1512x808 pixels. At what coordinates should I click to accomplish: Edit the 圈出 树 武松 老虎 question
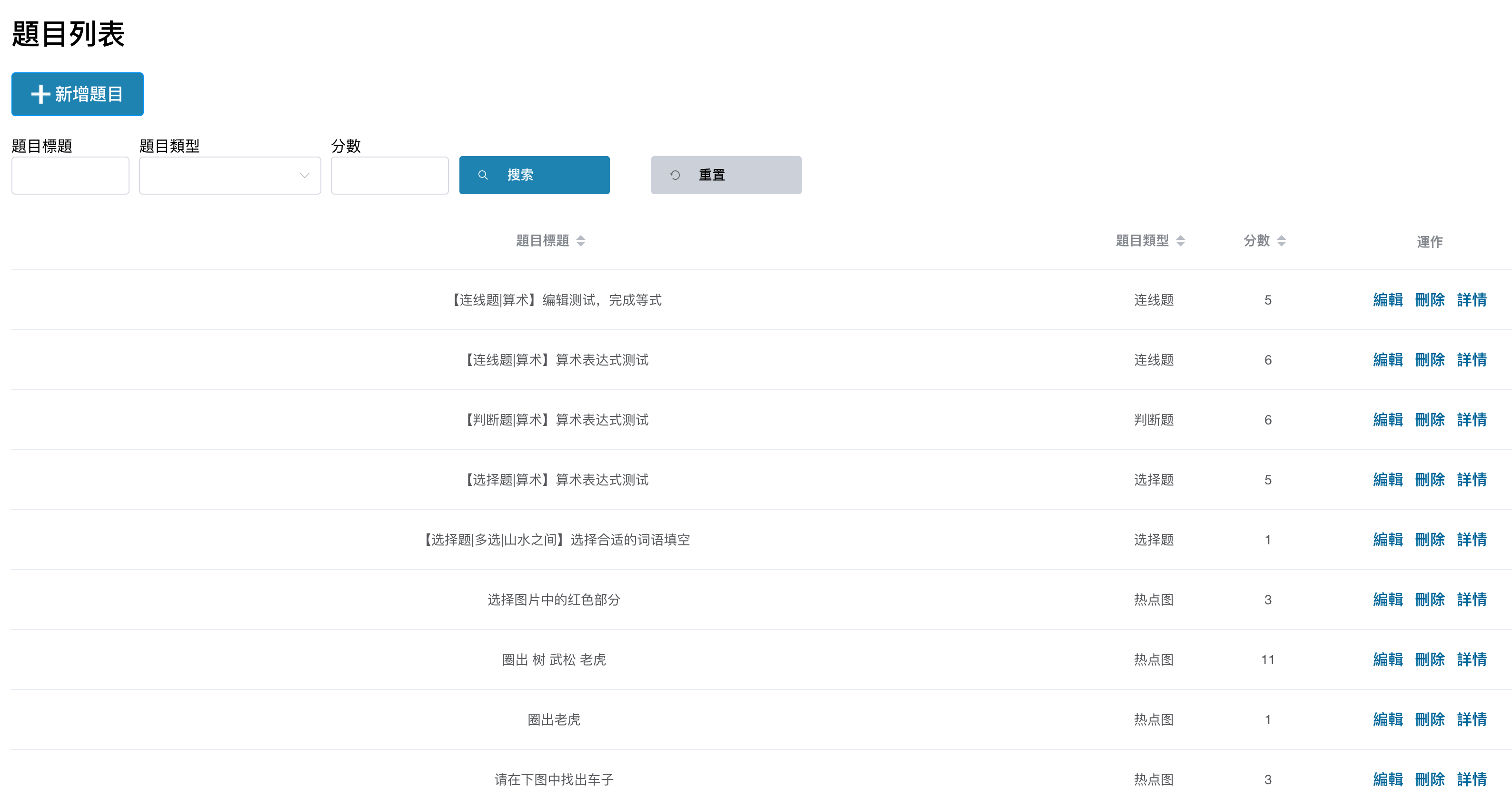point(1388,660)
